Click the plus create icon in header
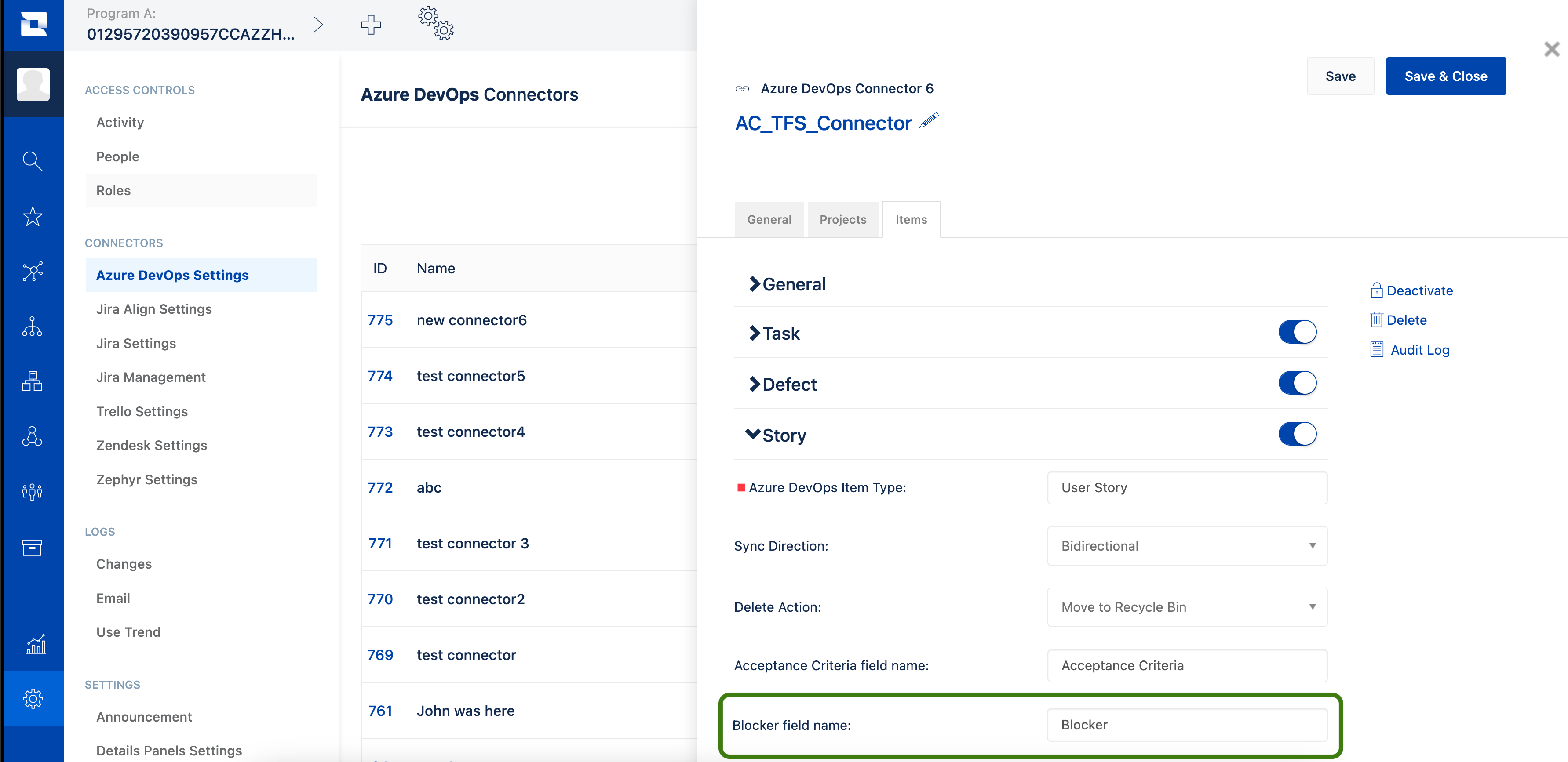This screenshot has width=1568, height=762. (x=371, y=24)
